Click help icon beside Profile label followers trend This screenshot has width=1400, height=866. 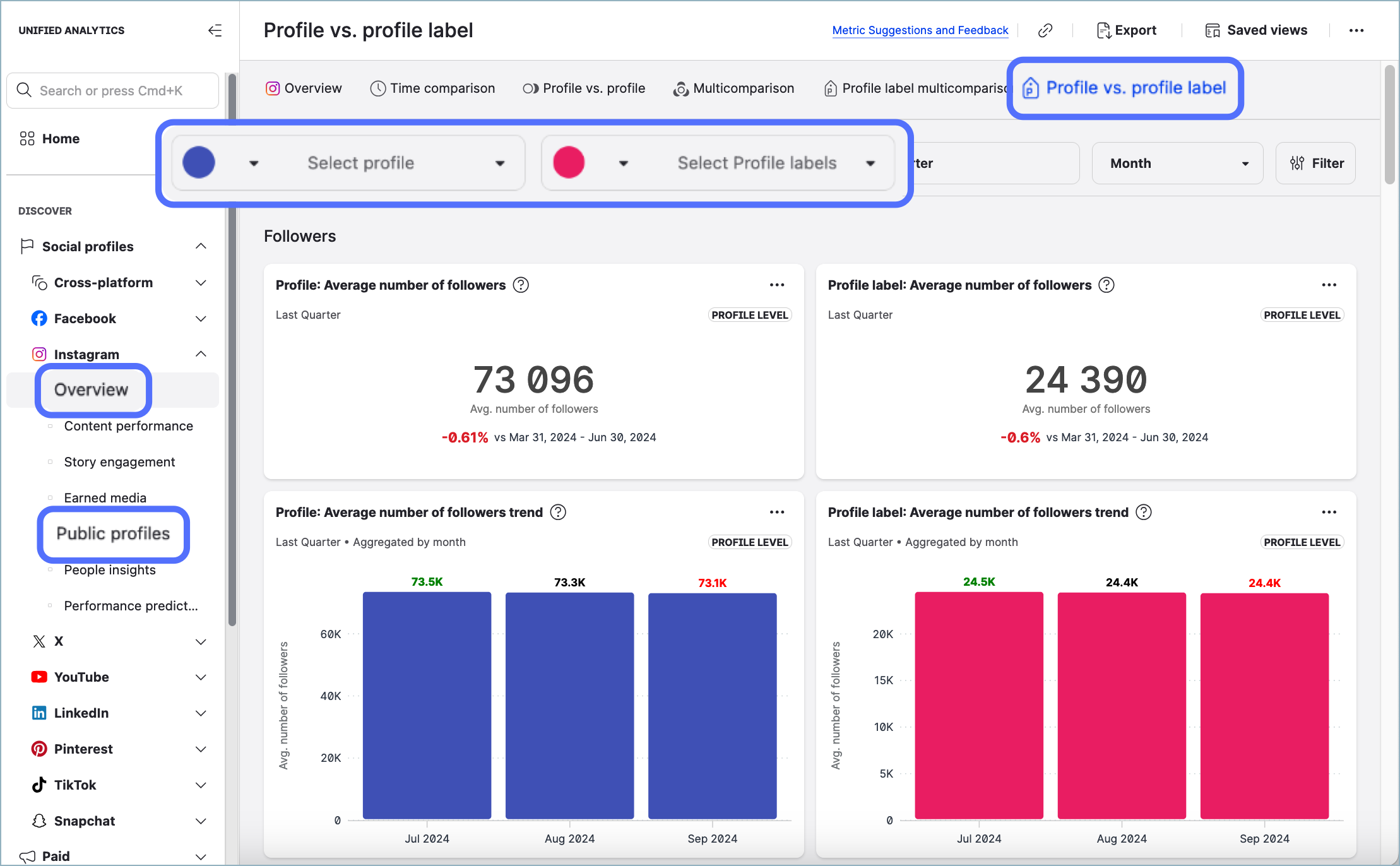[x=1144, y=513]
